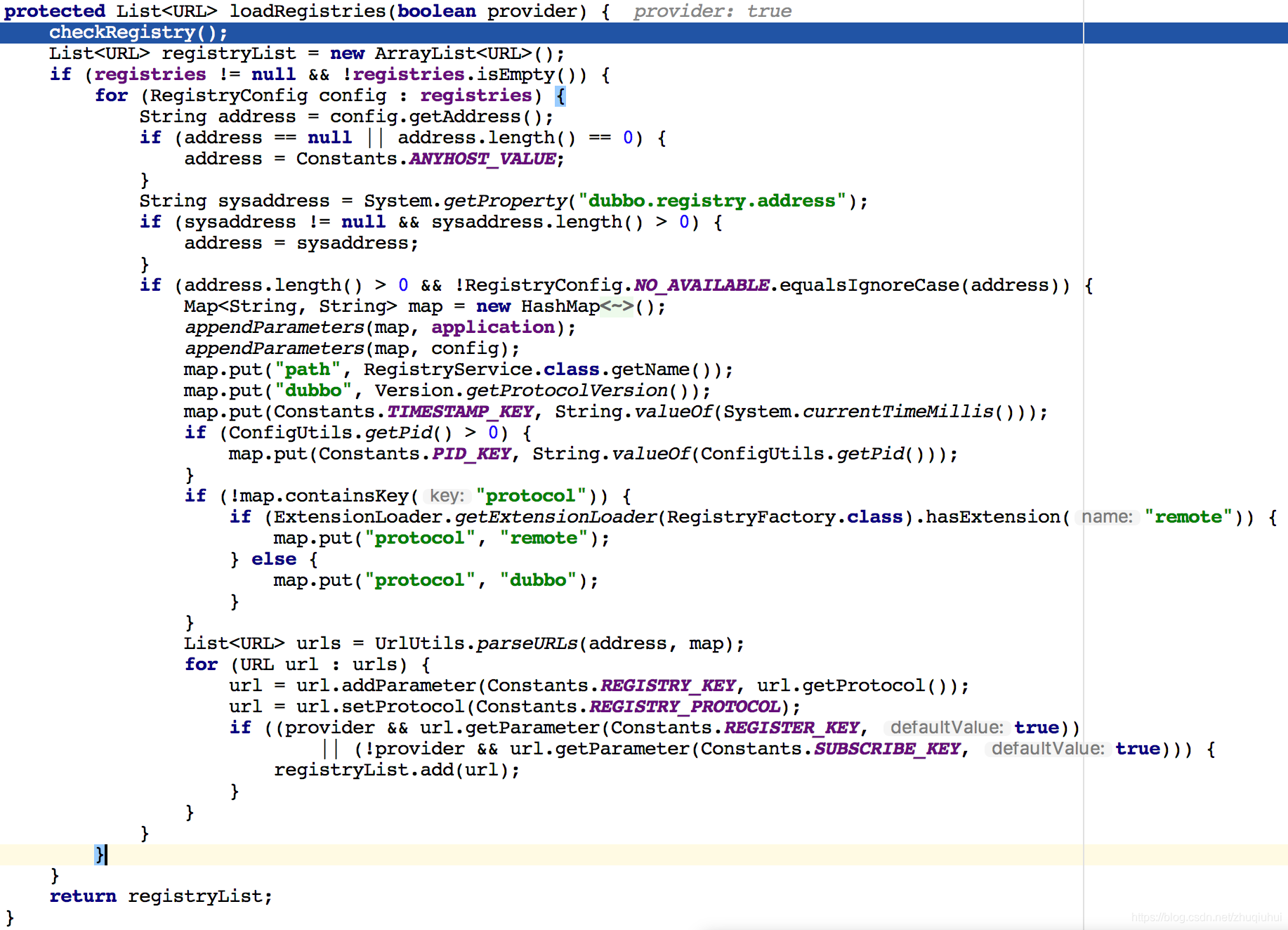Click the SUBSCRIBE_KEY constant
Image resolution: width=1288 pixels, height=930 pixels.
[x=887, y=749]
